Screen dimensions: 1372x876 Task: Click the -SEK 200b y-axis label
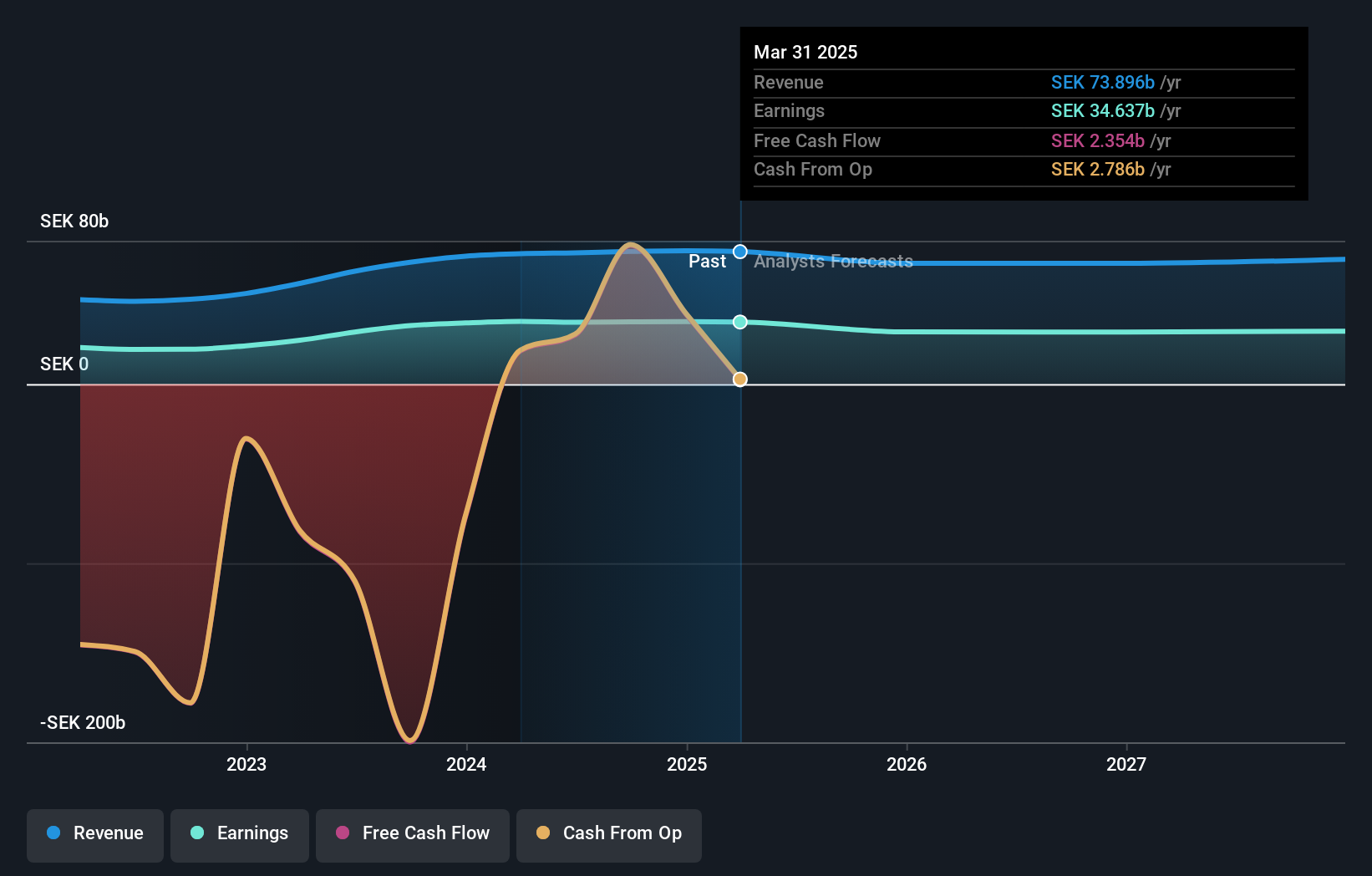click(x=83, y=723)
